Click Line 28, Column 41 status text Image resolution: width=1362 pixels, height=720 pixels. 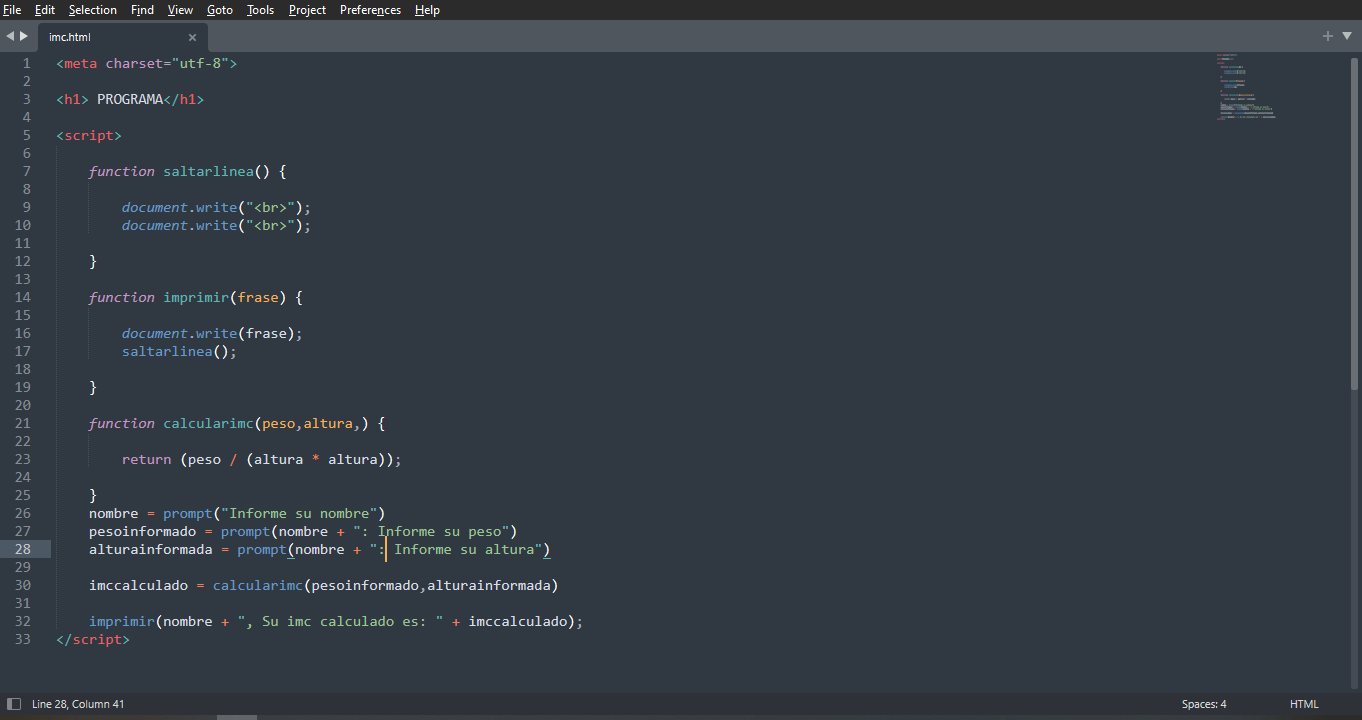(78, 704)
